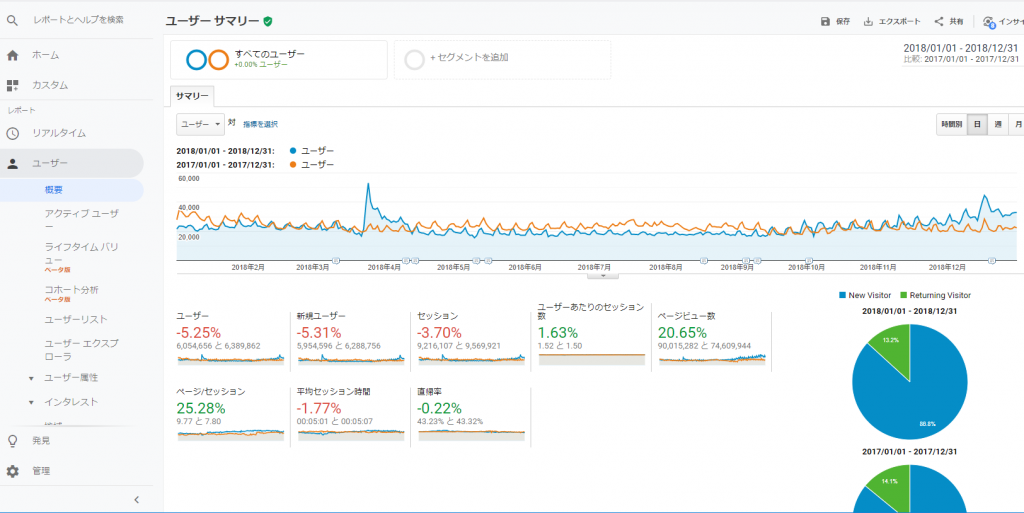Click + セグメントを追加 button
This screenshot has height=513, width=1024.
469,57
